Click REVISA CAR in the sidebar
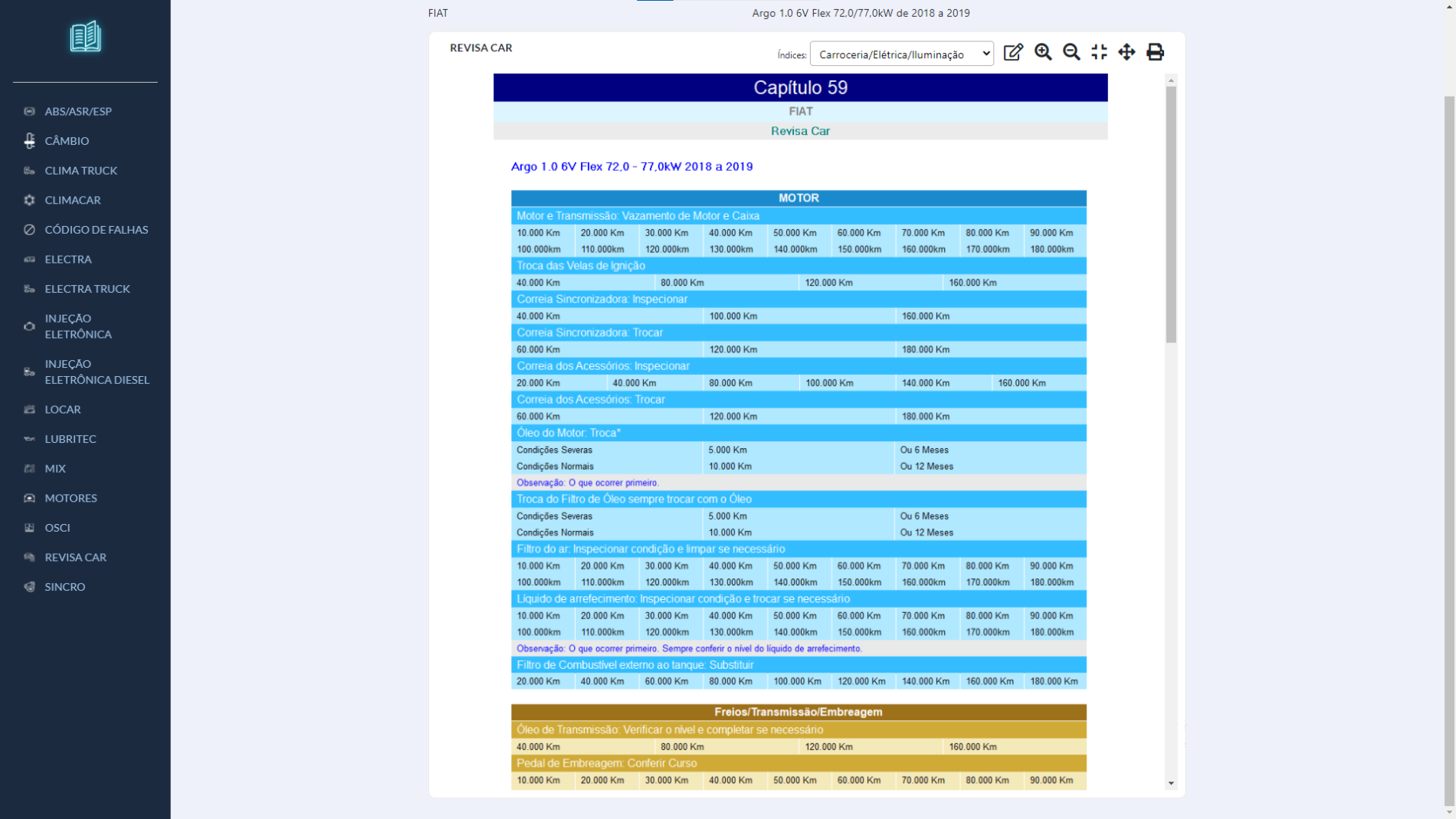This screenshot has height=819, width=1456. [x=75, y=557]
